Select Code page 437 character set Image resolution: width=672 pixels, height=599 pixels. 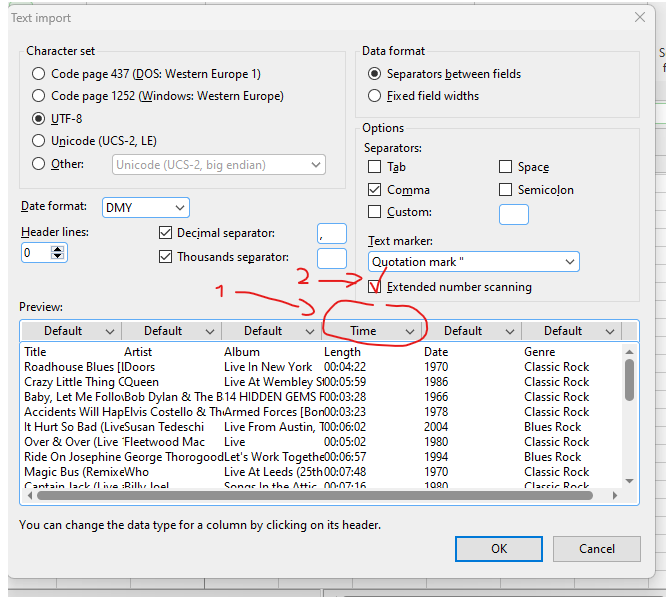(39, 74)
